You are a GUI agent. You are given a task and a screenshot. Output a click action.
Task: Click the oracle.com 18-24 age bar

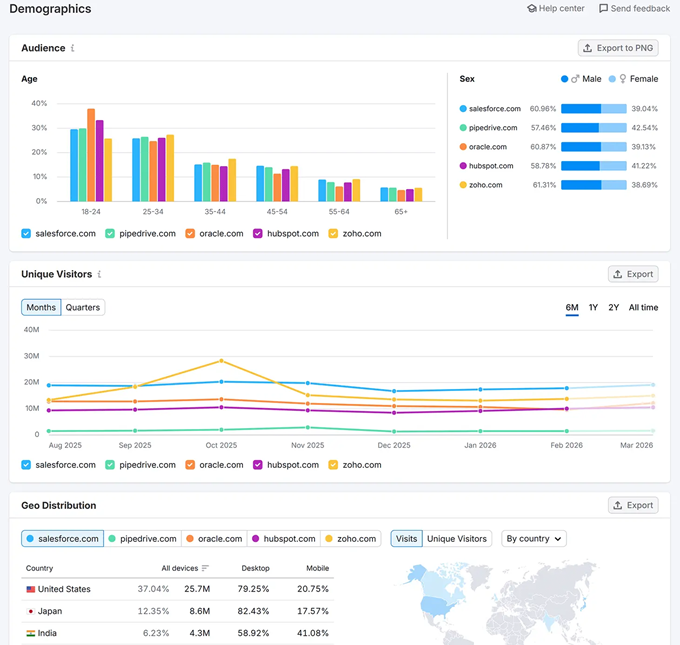pyautogui.click(x=91, y=155)
